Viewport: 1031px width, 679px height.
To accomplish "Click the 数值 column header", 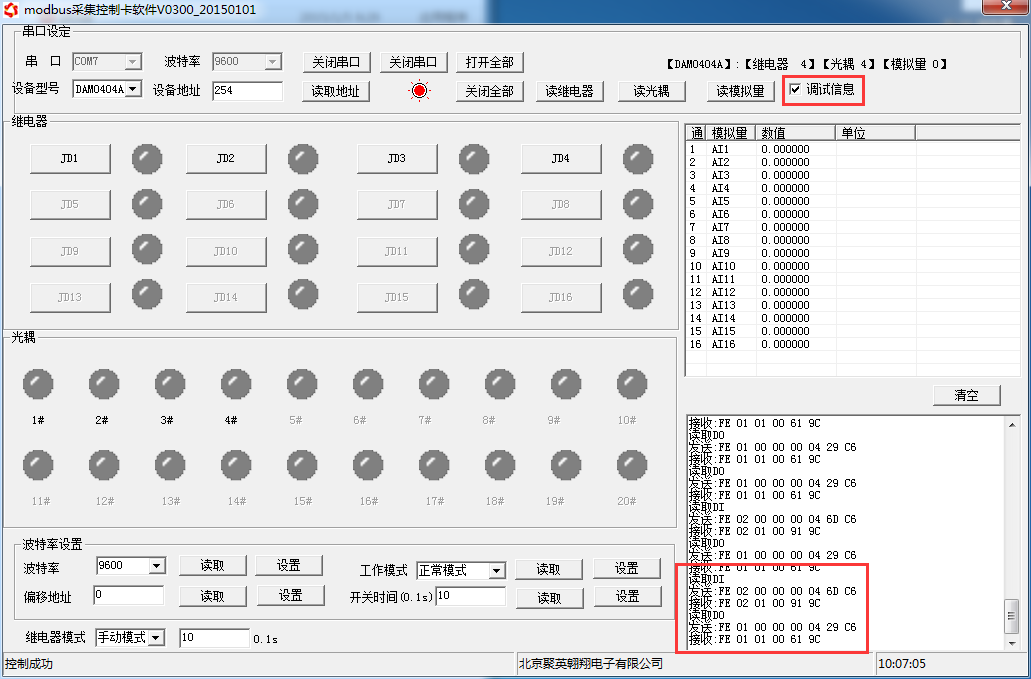I will [795, 133].
